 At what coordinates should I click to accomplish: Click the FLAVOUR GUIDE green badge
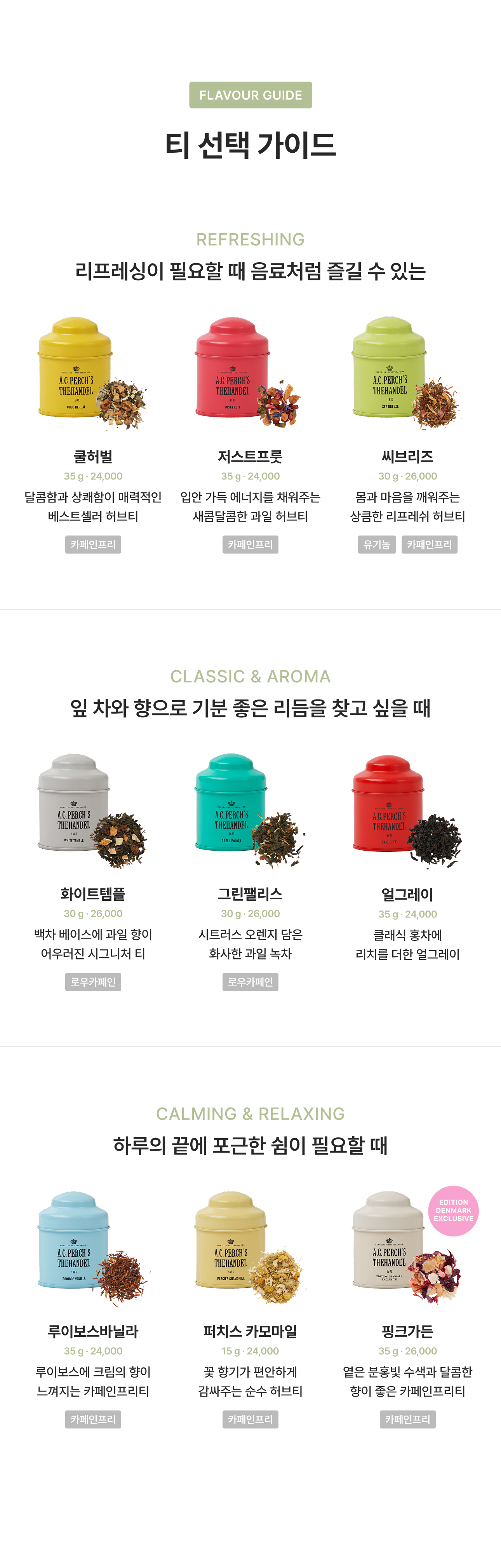[250, 95]
